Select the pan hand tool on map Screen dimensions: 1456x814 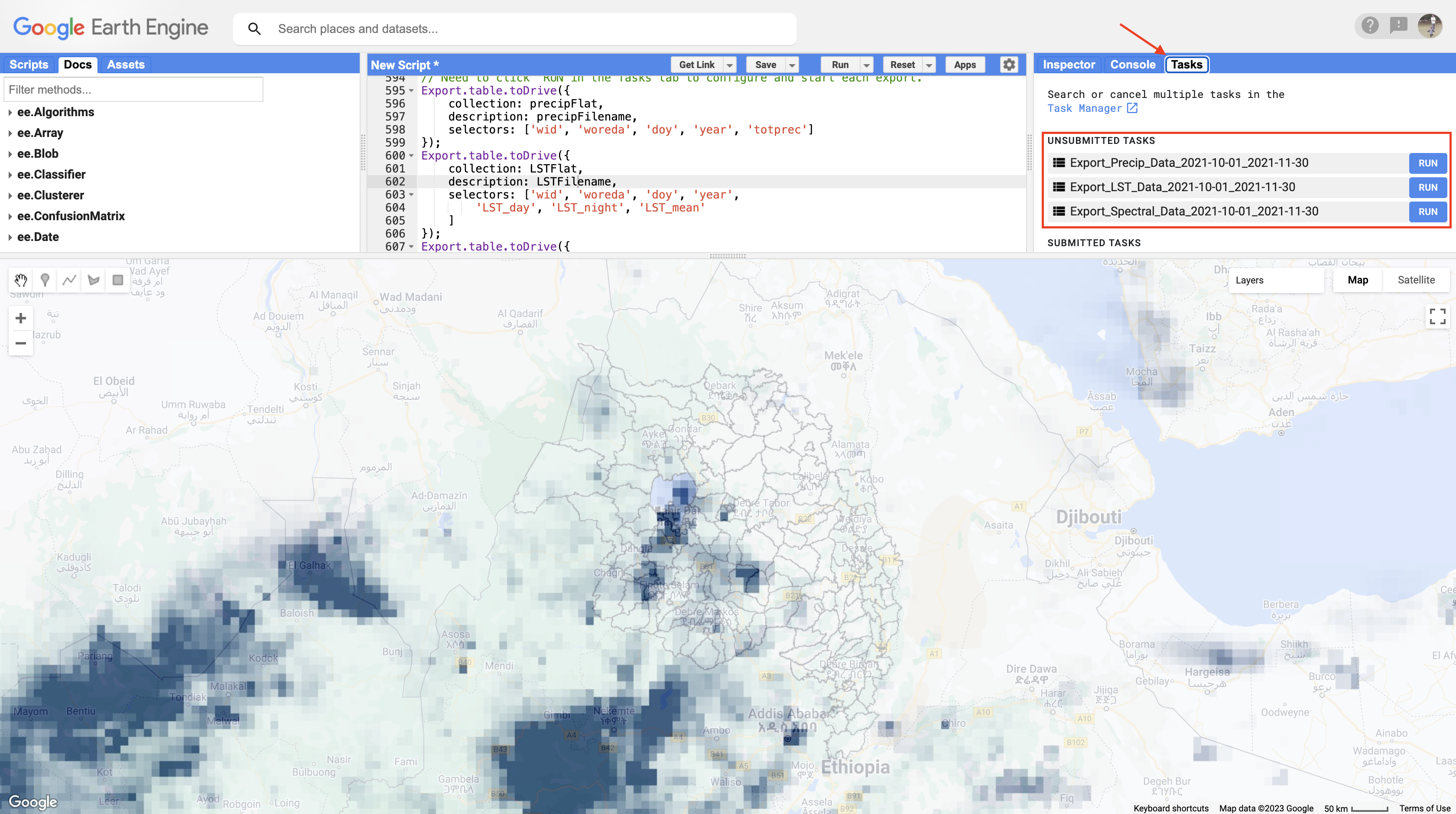pyautogui.click(x=20, y=280)
